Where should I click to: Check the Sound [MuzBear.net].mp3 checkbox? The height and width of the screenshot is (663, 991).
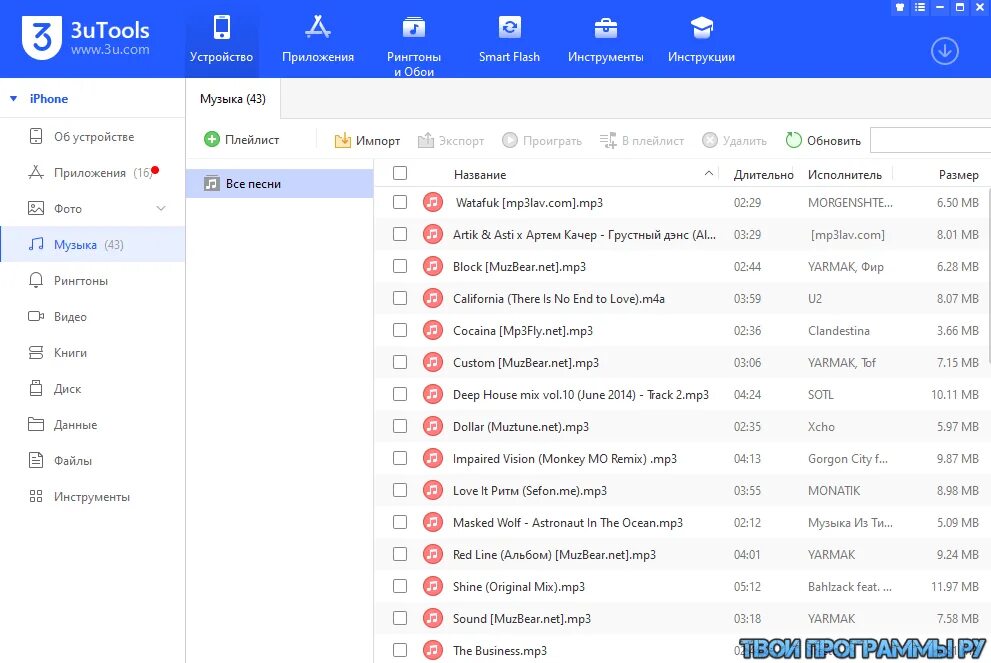(400, 618)
